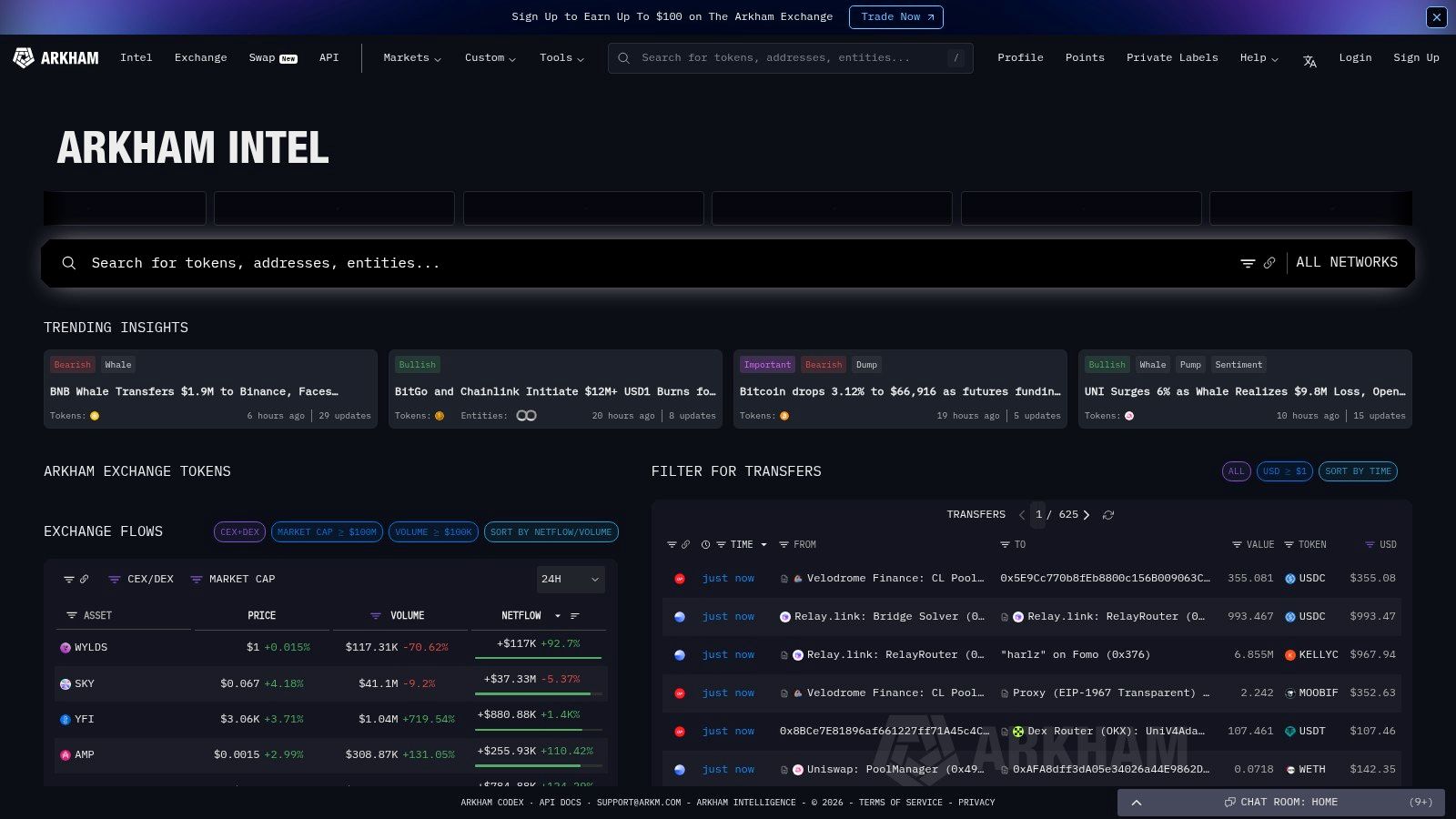Focus the navbar search field
Viewport: 1456px width, 819px height.
pyautogui.click(x=791, y=58)
